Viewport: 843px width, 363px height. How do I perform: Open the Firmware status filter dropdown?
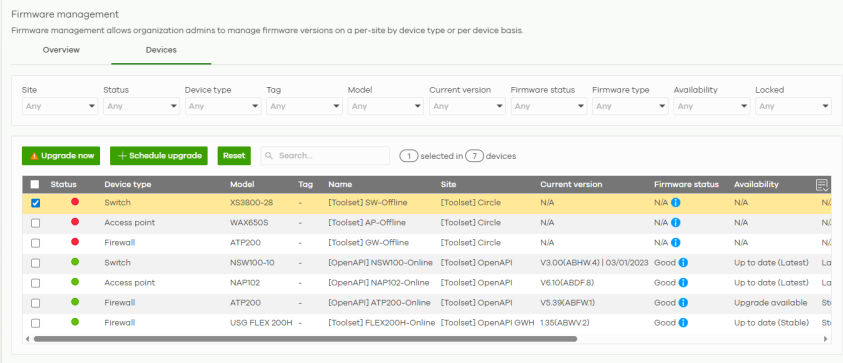[548, 106]
